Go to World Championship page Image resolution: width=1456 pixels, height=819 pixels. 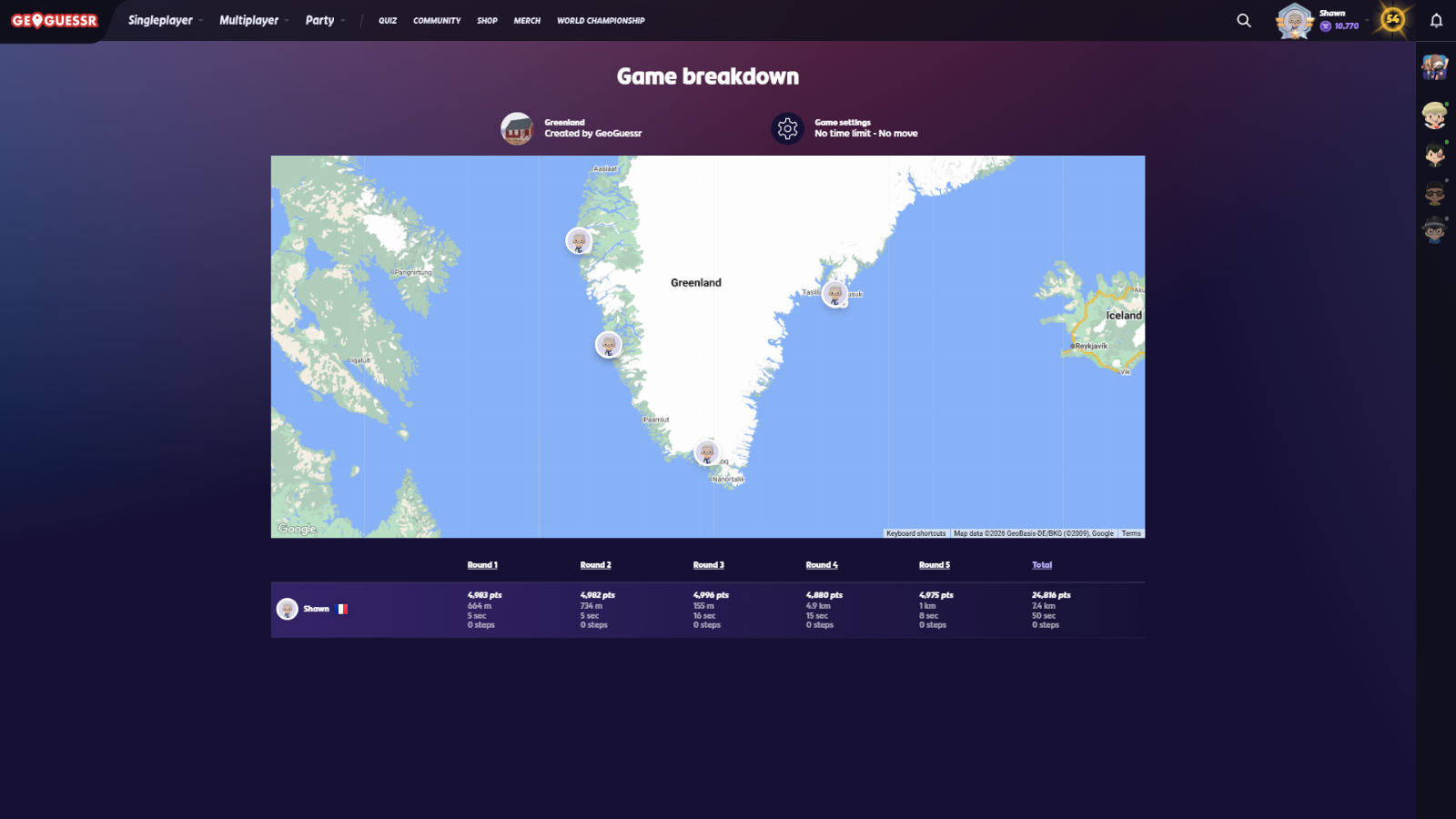(x=601, y=20)
